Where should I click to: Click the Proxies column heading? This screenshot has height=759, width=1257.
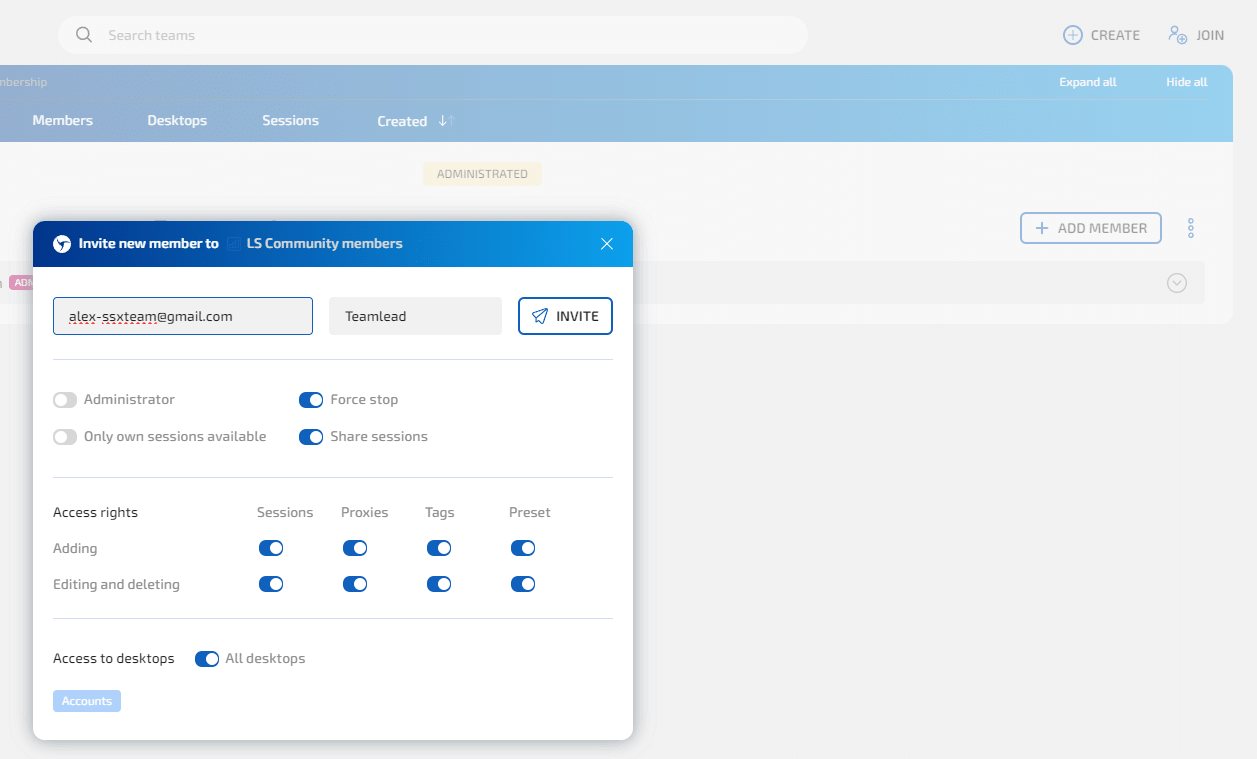364,512
